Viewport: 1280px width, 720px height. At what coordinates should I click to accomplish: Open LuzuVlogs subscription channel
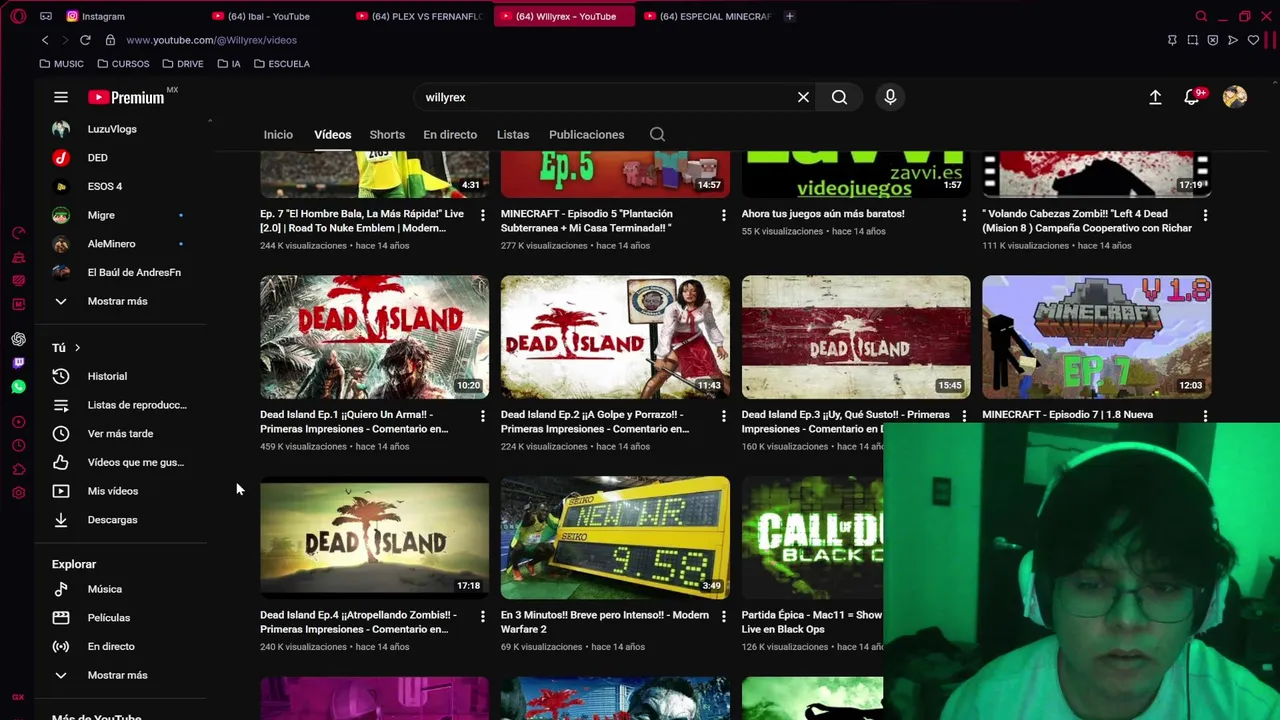(112, 129)
